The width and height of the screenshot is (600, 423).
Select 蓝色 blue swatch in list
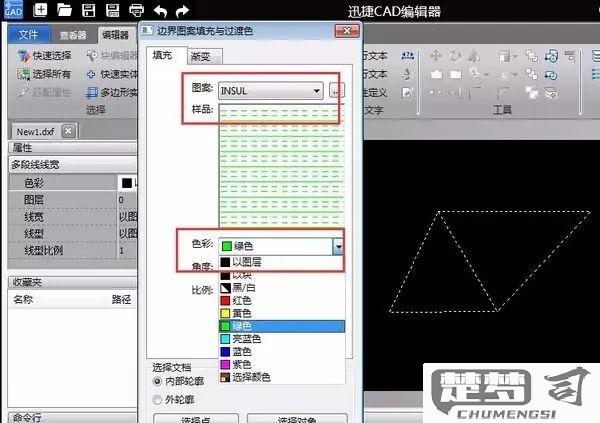click(282, 351)
